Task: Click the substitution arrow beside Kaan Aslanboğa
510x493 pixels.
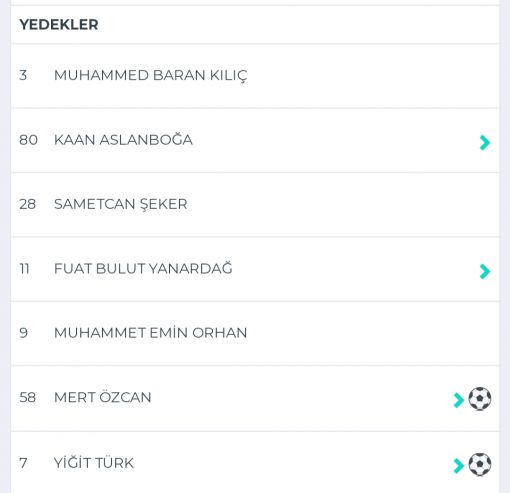Action: [x=485, y=143]
